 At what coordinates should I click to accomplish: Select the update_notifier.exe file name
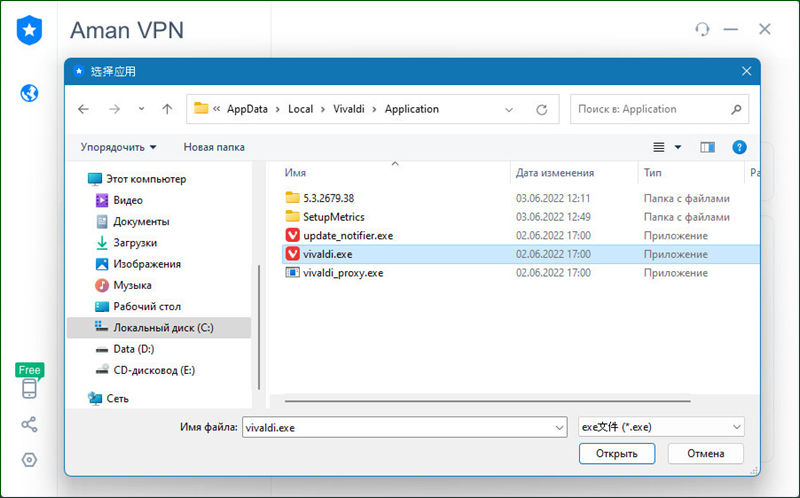(x=348, y=236)
